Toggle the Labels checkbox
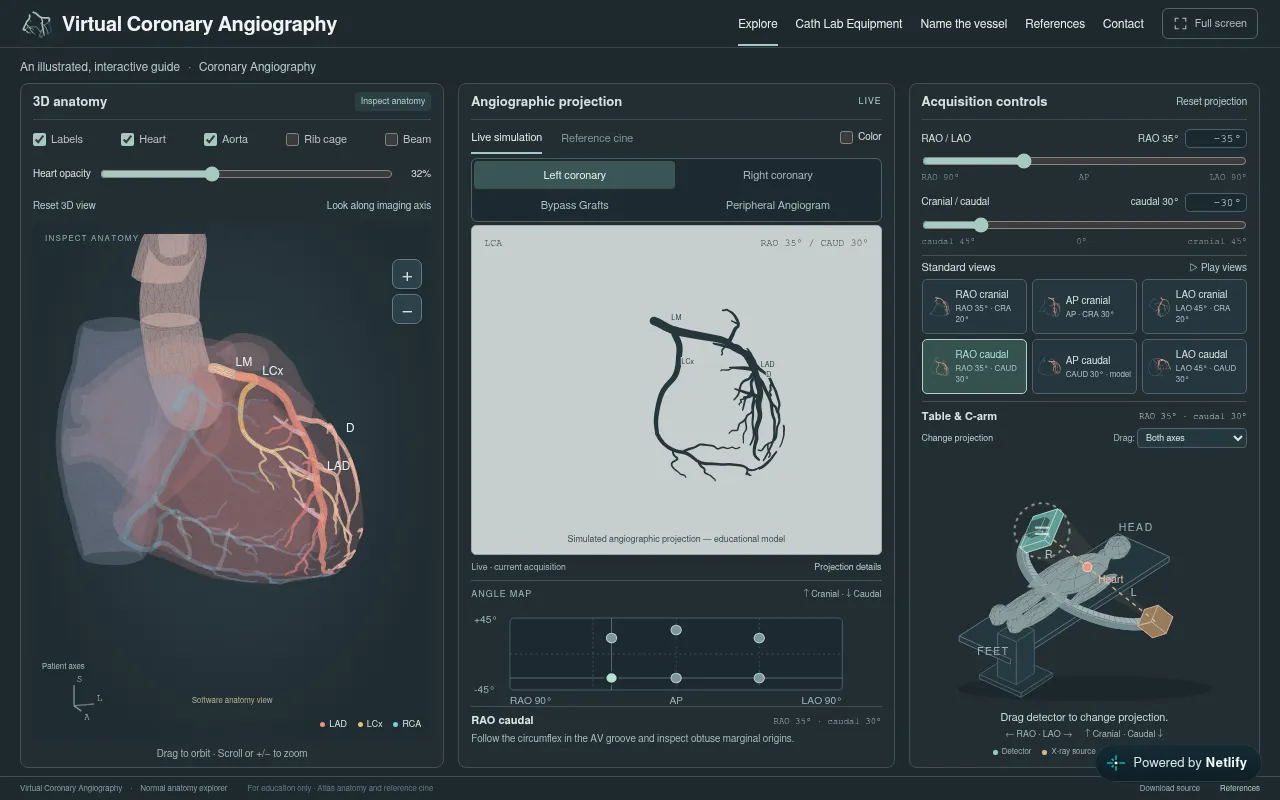This screenshot has width=1280, height=800. 40,140
